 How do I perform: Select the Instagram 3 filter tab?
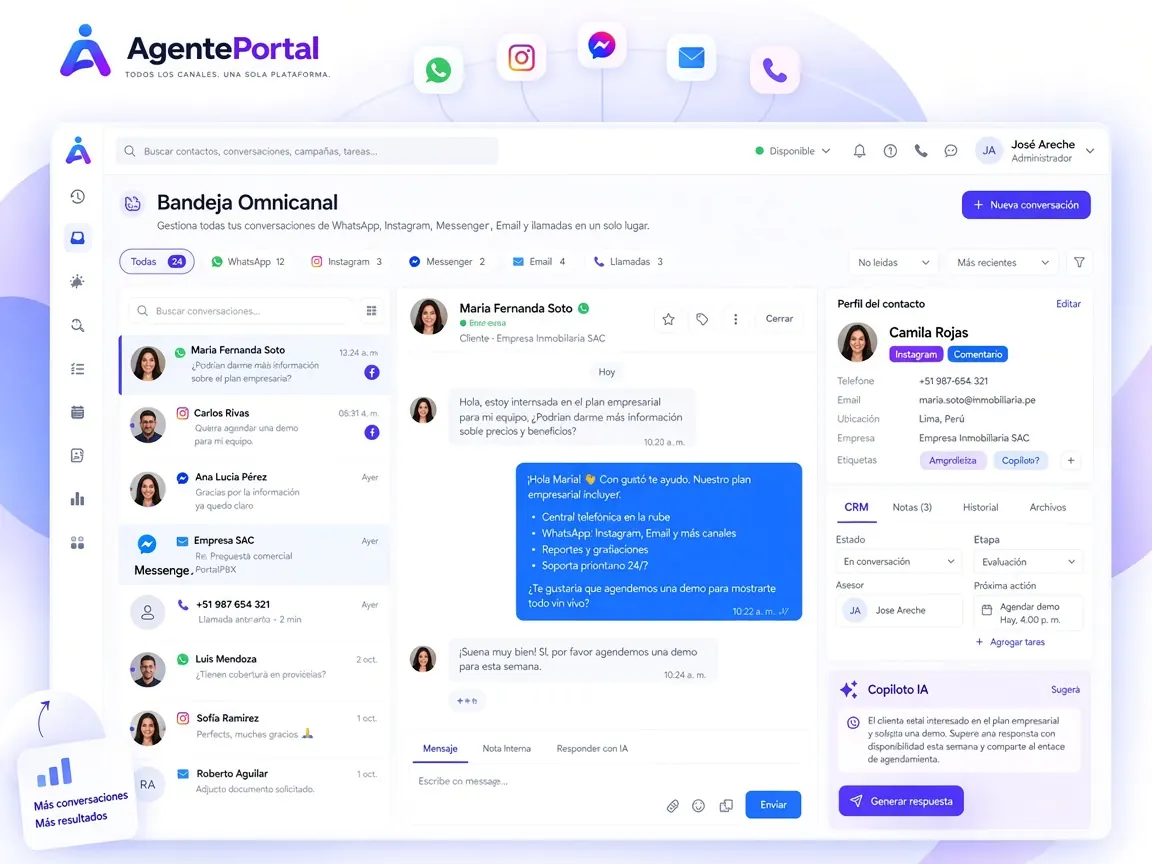pyautogui.click(x=346, y=262)
